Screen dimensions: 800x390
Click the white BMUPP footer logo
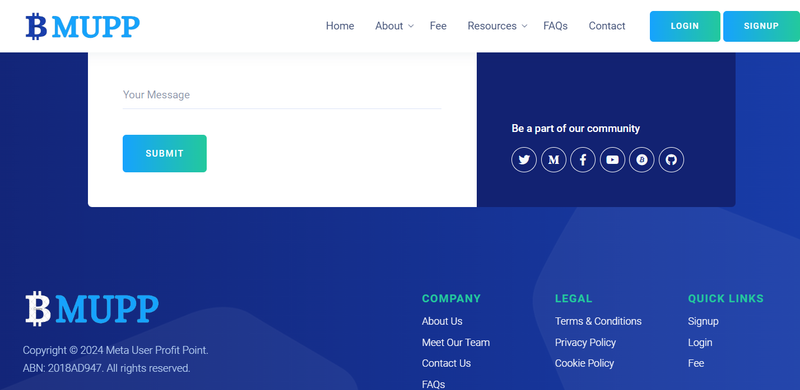tap(92, 308)
